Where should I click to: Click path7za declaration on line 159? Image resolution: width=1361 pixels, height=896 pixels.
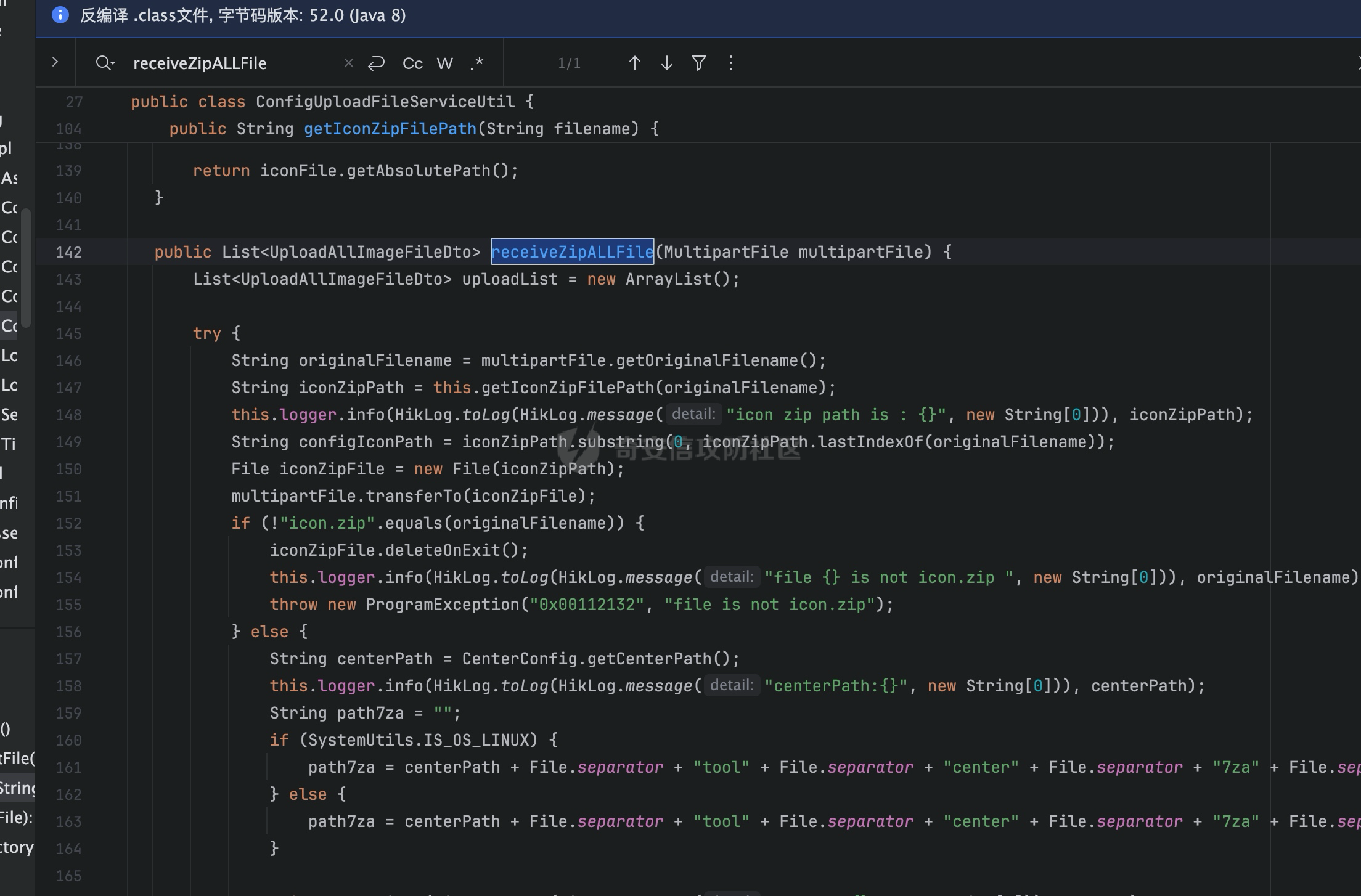[x=365, y=713]
